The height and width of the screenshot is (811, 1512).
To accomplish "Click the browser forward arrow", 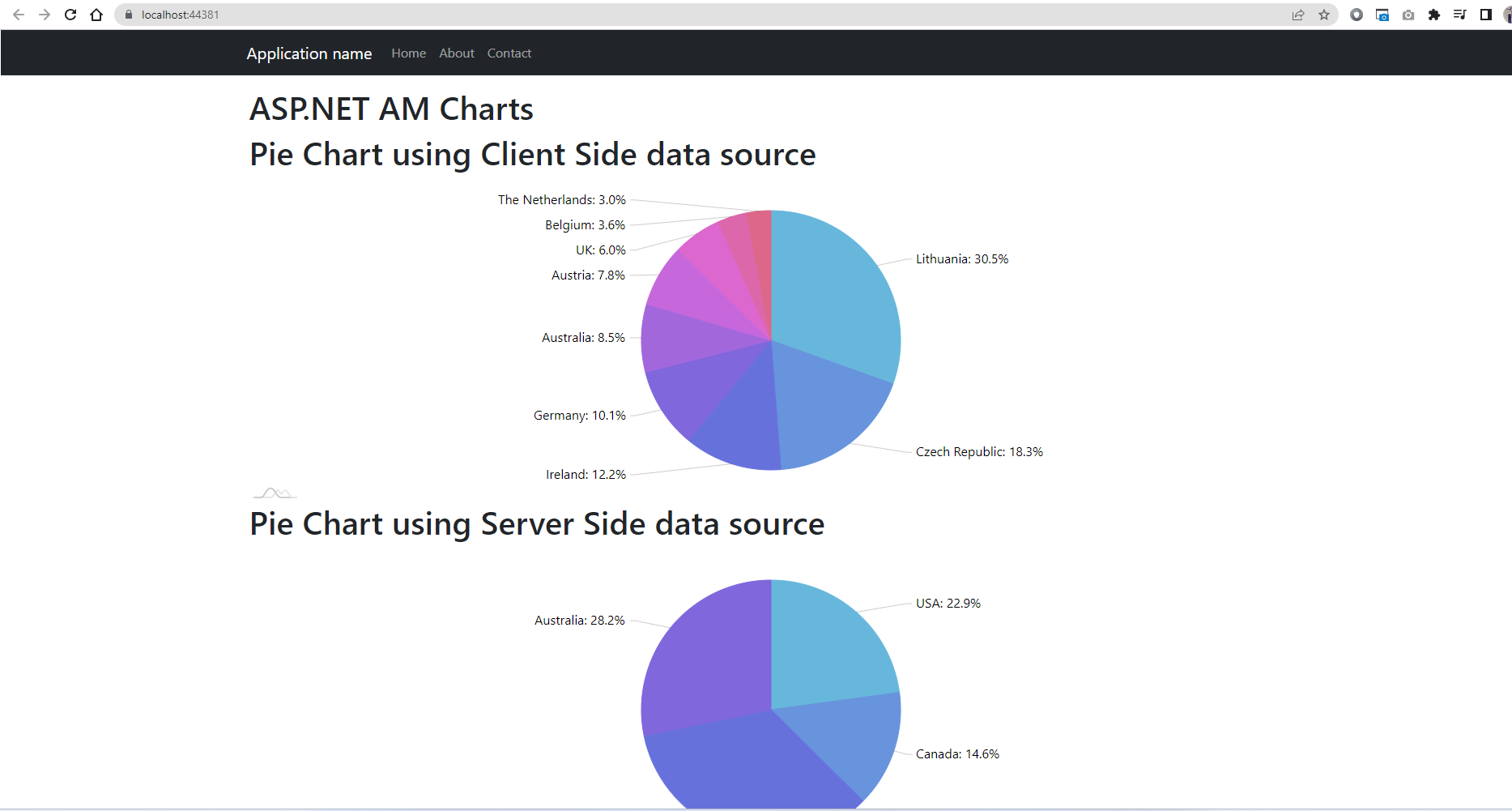I will (x=45, y=15).
